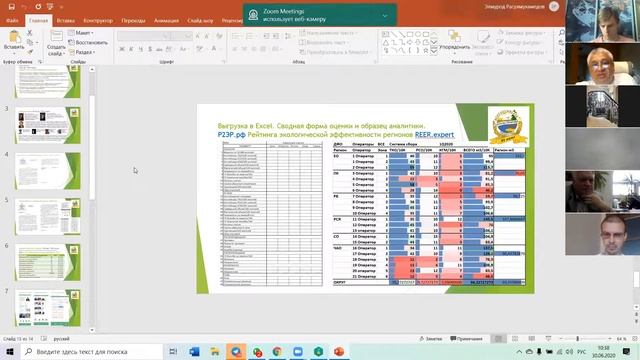The width and height of the screenshot is (640, 360).
Task: Switch to slide sorter view
Action: point(515,339)
